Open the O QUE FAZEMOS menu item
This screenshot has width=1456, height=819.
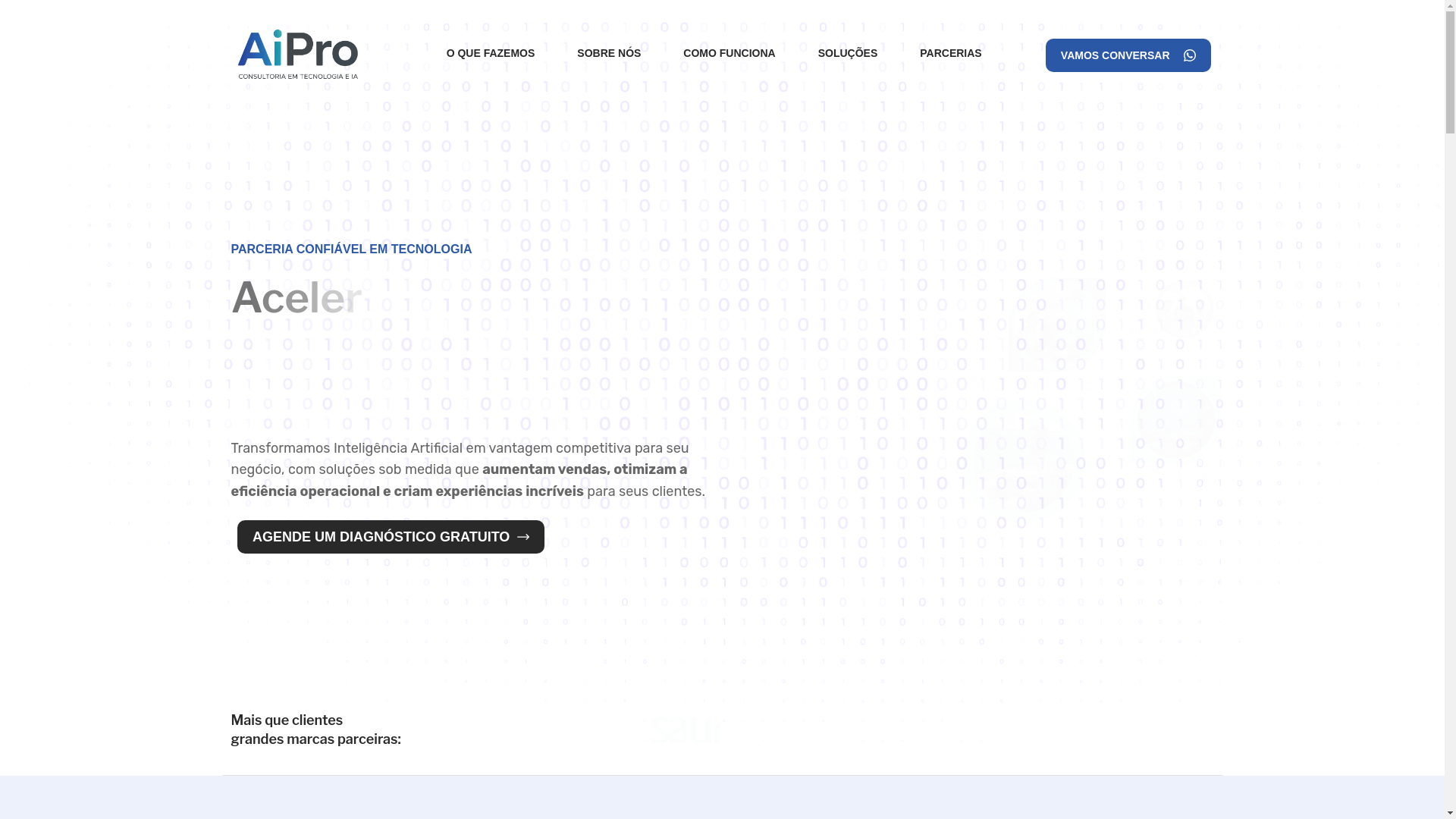click(x=490, y=53)
